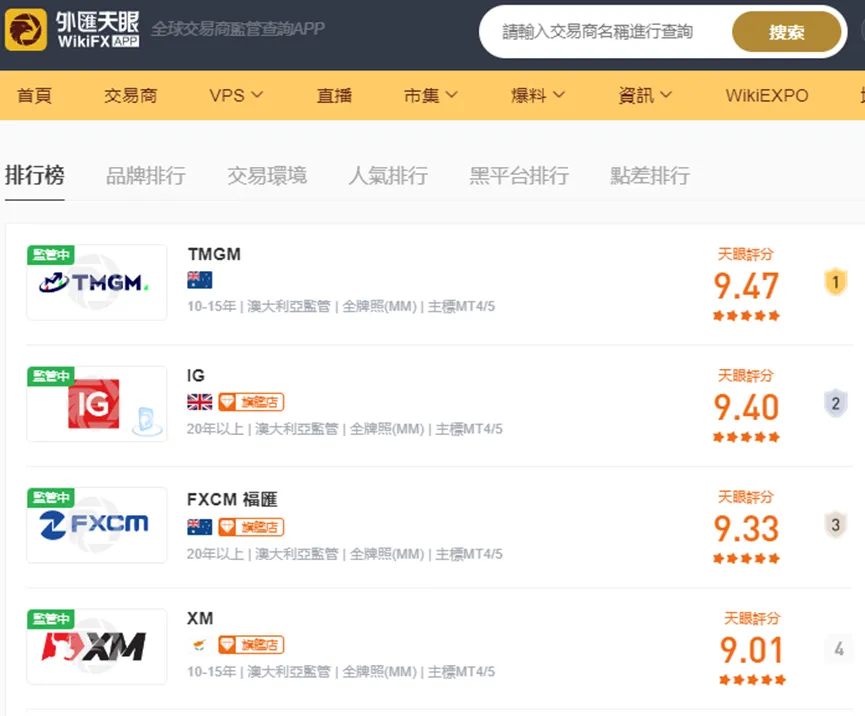This screenshot has width=865, height=716.
Task: Switch to the 點差排行 tab
Action: (650, 175)
